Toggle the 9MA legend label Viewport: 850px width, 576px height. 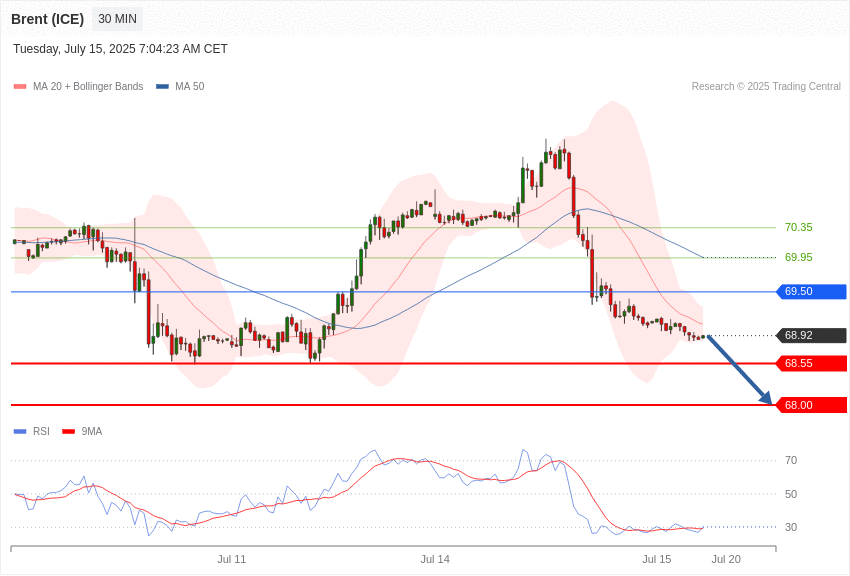pos(92,432)
